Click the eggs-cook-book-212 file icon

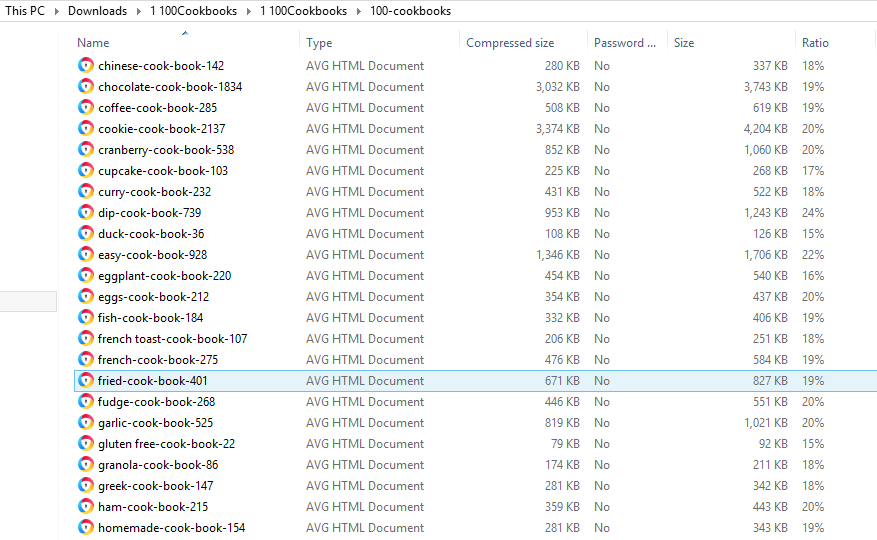pos(86,297)
